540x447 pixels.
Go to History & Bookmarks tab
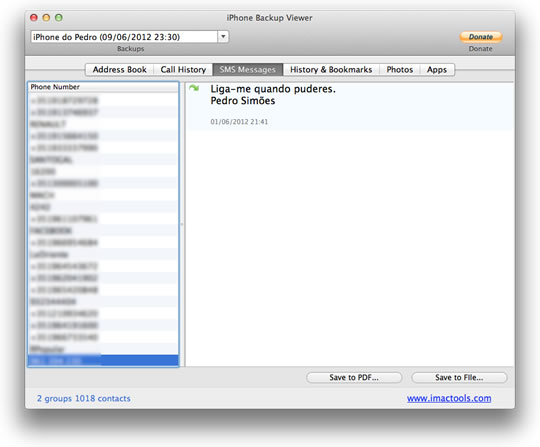click(331, 70)
